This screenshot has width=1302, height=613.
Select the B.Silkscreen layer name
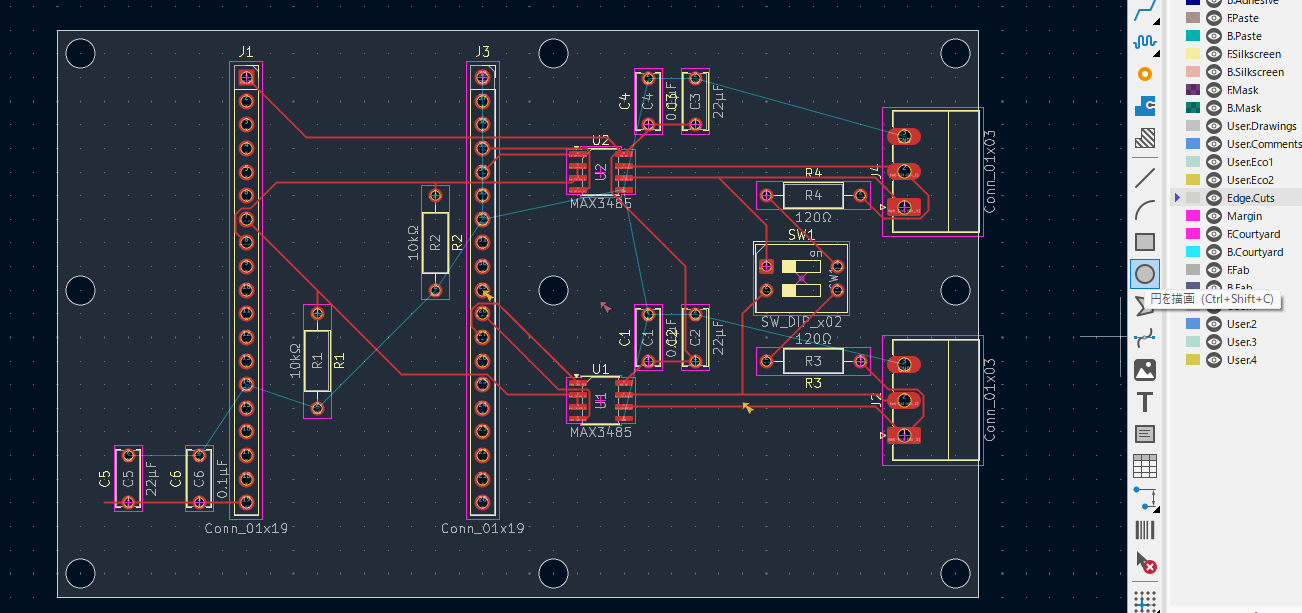click(x=1255, y=72)
